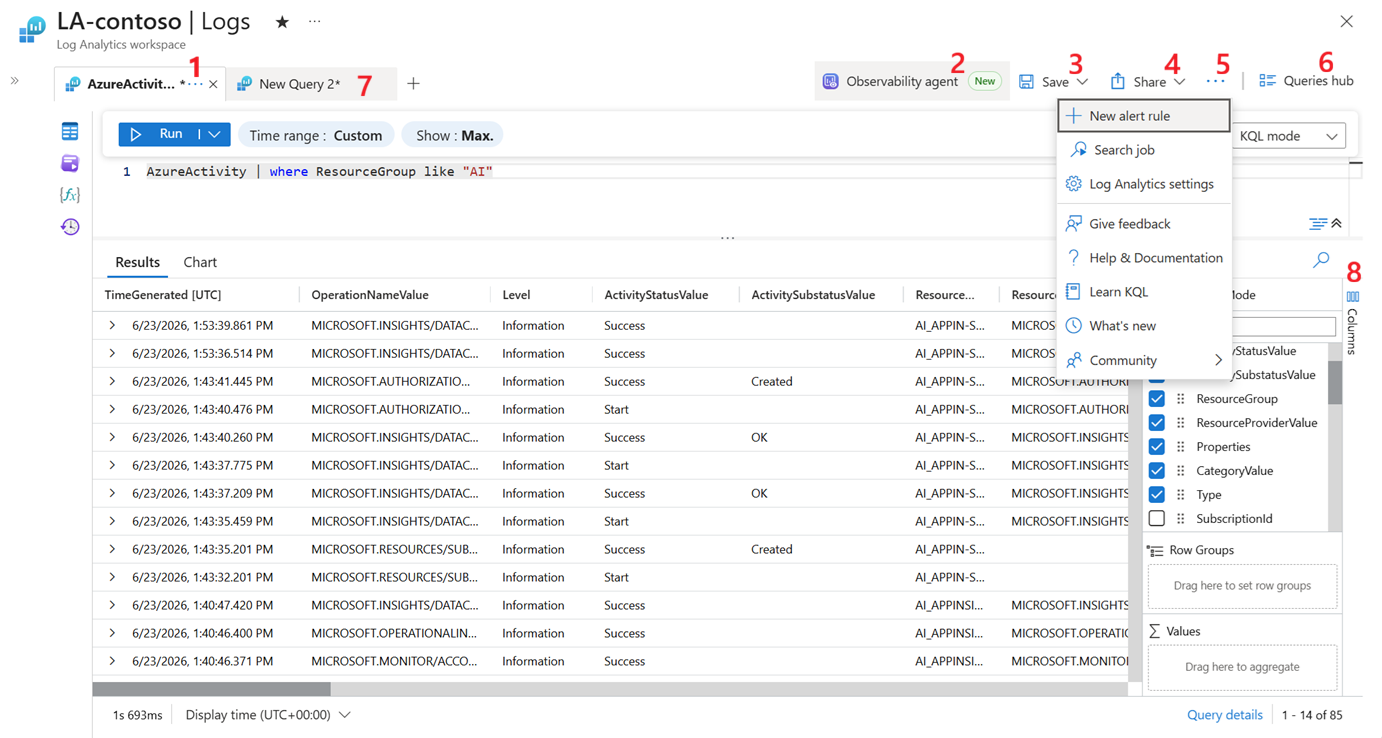
Task: Select Search job from the menu
Action: tap(1144, 150)
